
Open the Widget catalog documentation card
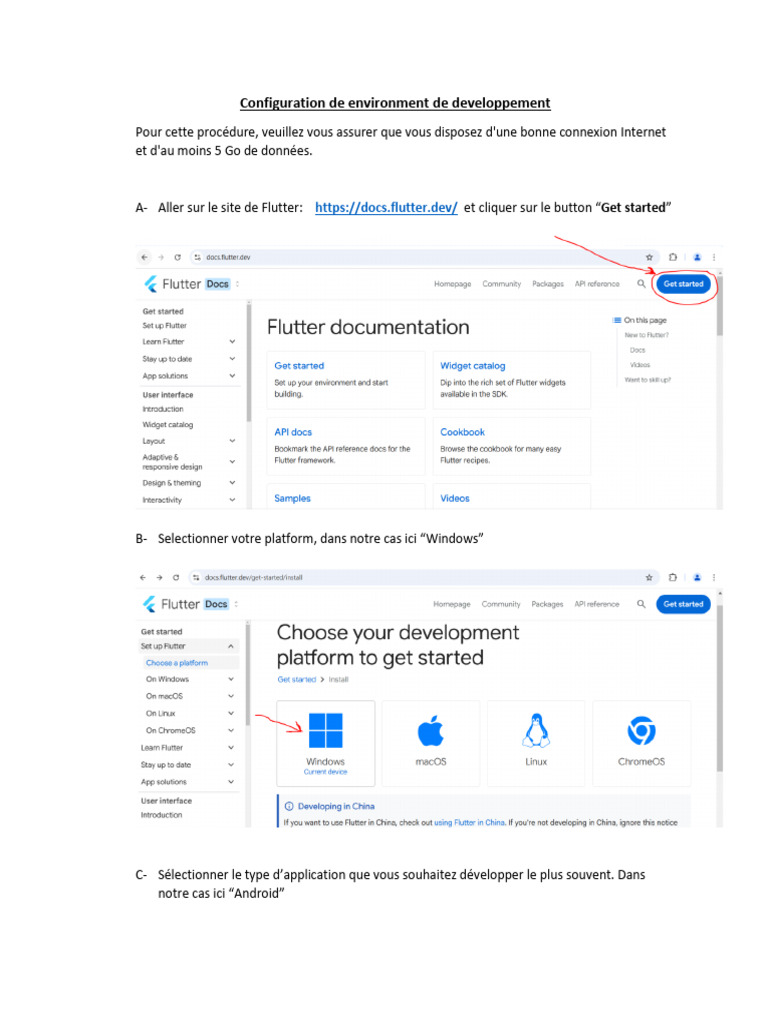coord(511,380)
